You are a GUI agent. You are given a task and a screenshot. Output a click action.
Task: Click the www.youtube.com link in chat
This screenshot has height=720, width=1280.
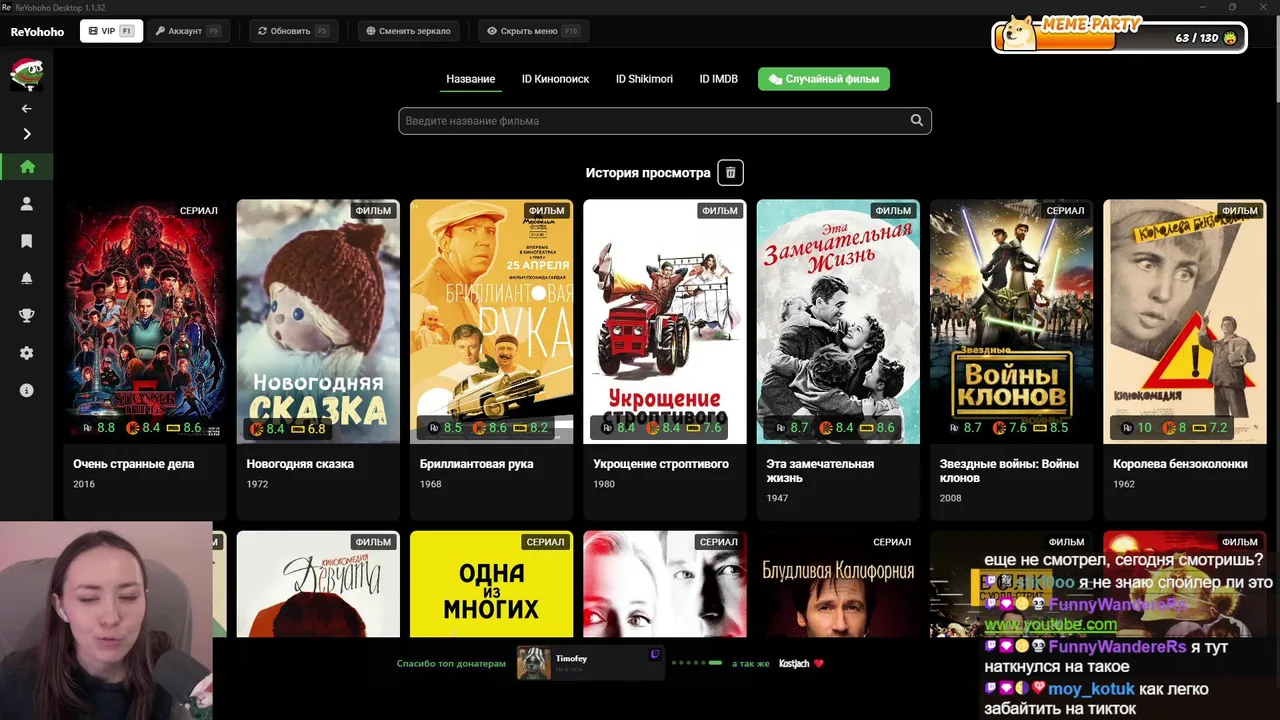coord(1051,625)
